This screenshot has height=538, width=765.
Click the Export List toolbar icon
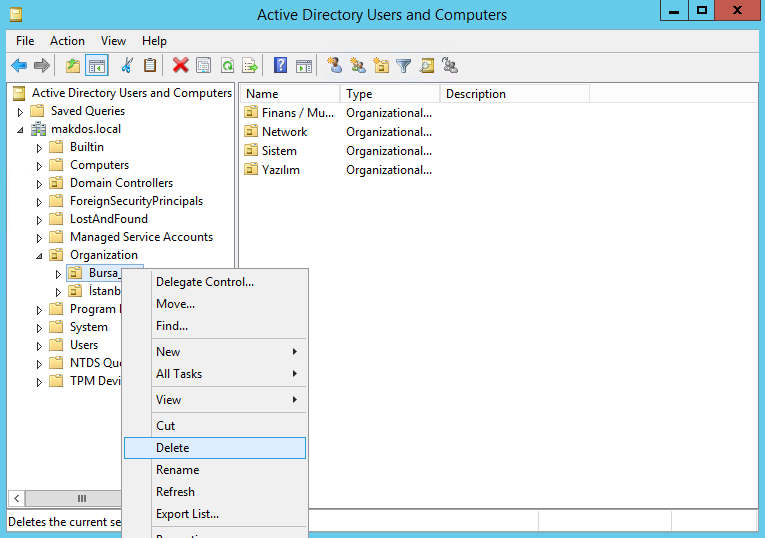tap(250, 65)
